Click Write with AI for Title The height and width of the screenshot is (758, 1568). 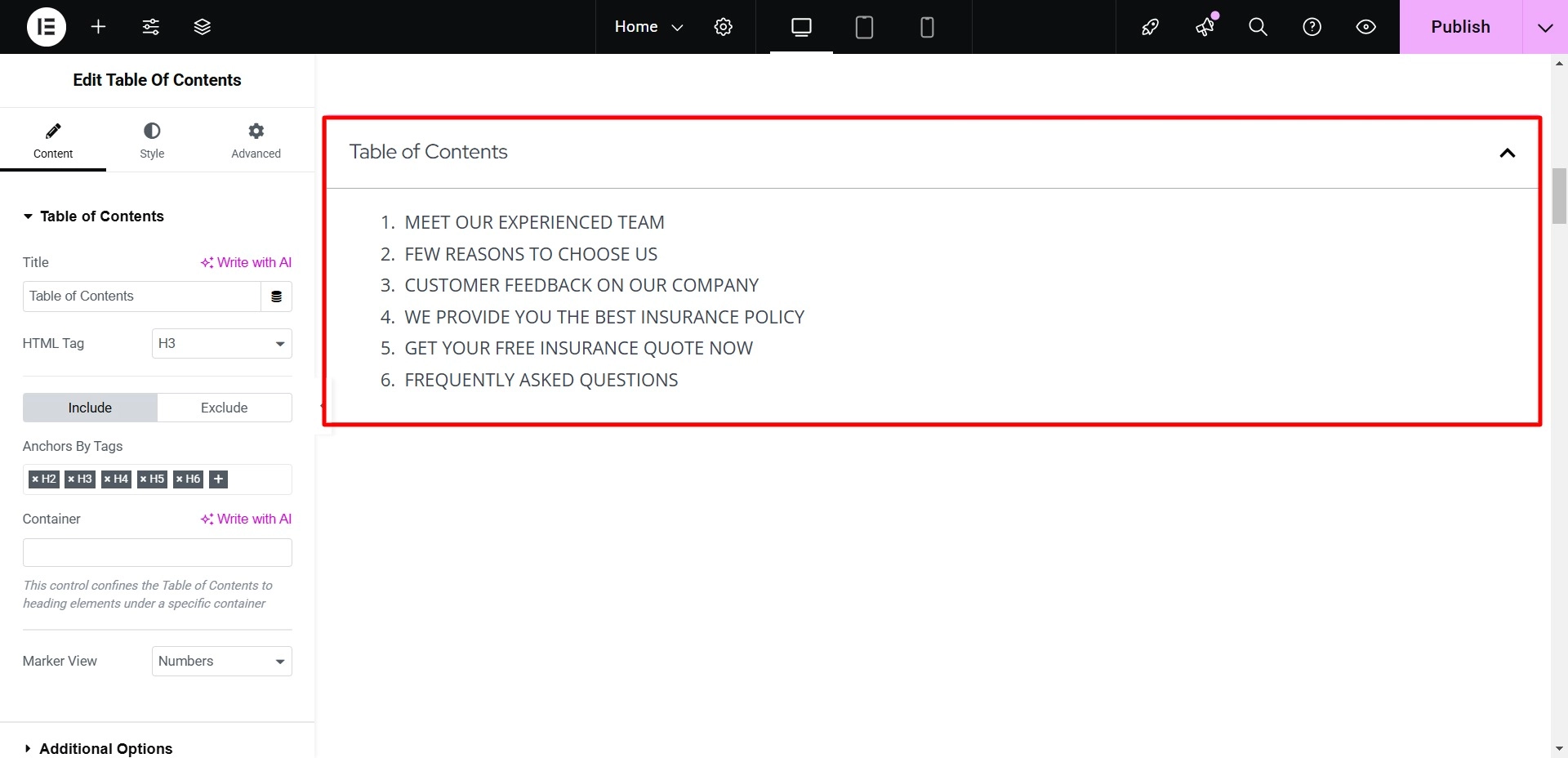[246, 262]
